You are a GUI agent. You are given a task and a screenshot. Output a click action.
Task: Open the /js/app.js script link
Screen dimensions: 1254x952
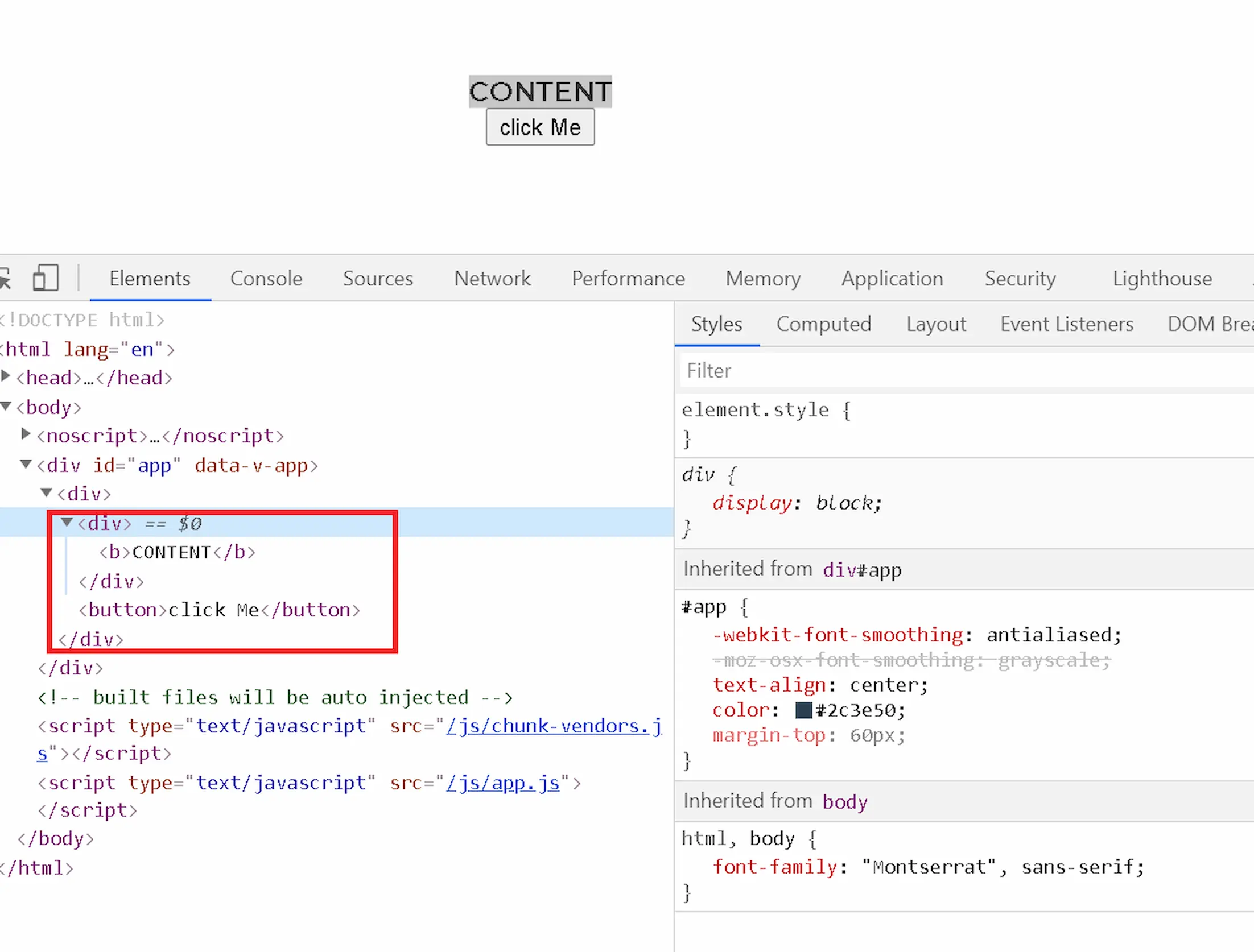503,784
